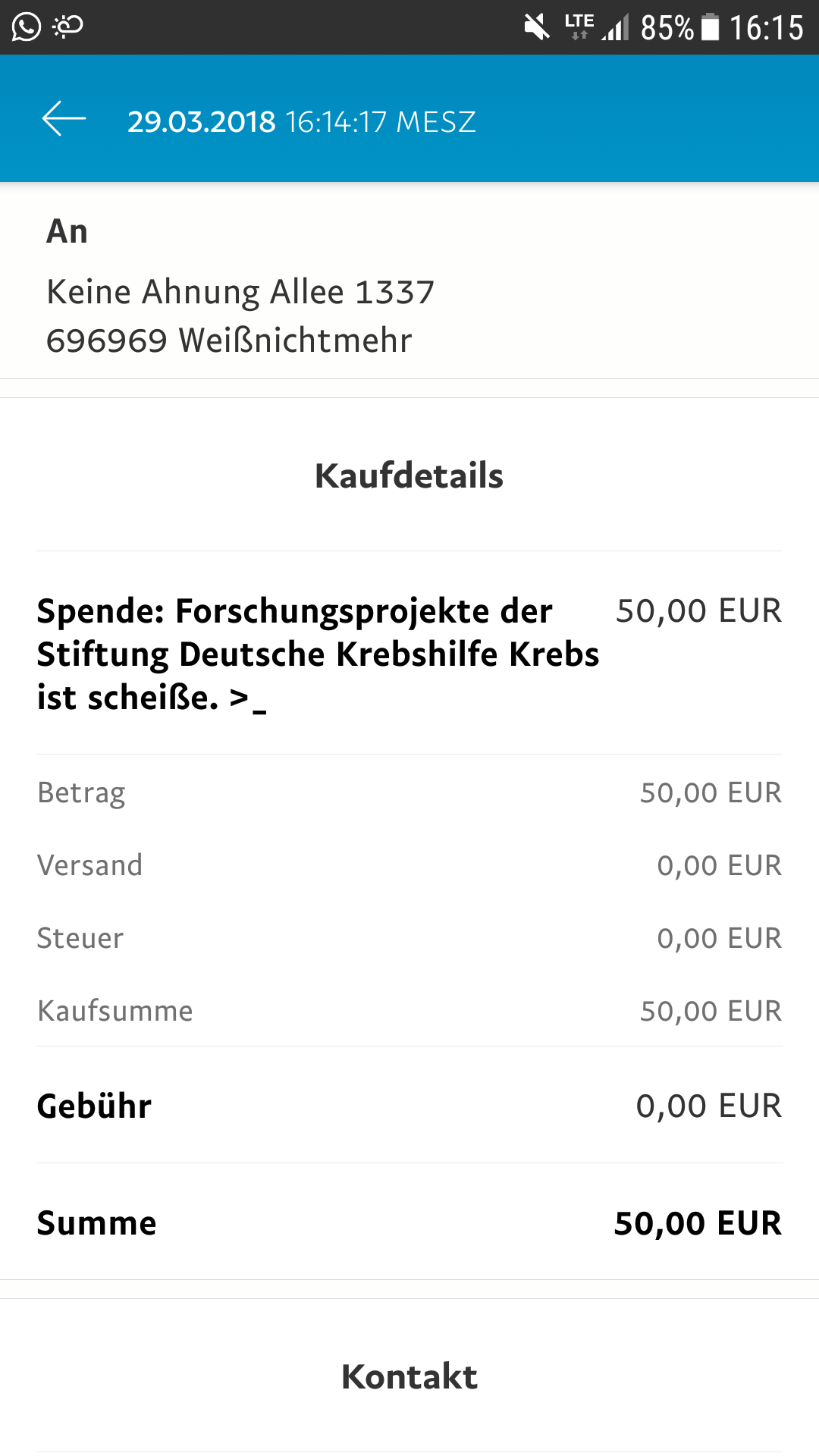Tap the 16:15 clock in status bar
The height and width of the screenshot is (1456, 819).
tap(766, 28)
